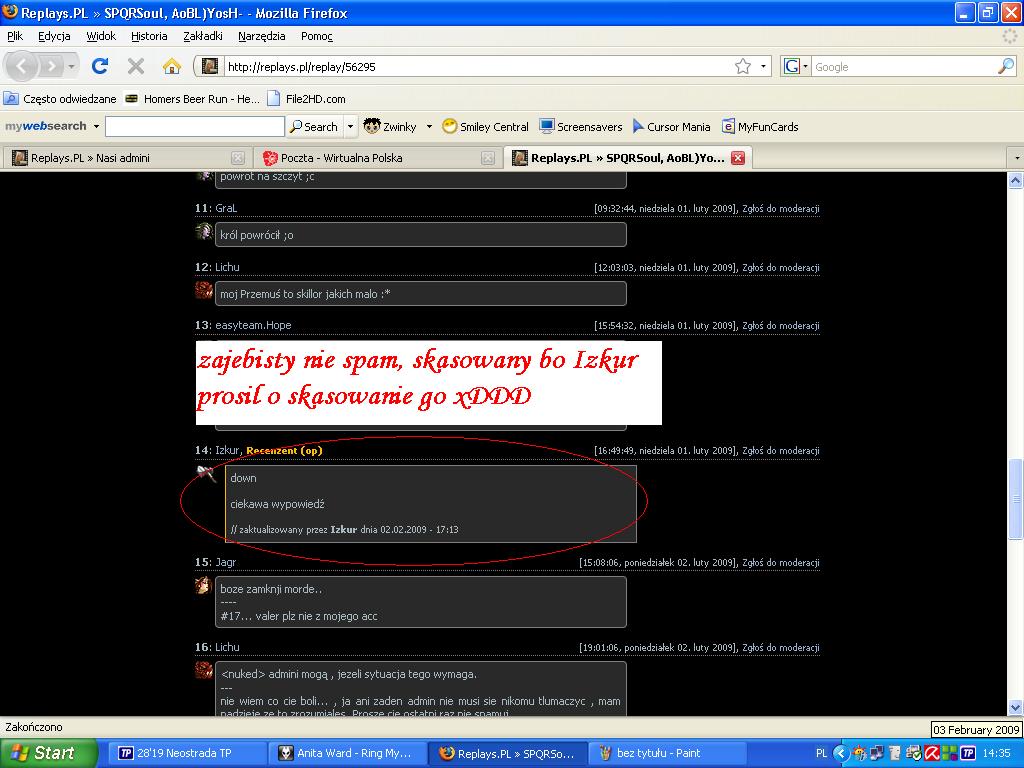Open the Zakładki menu
The height and width of the screenshot is (768, 1024).
pyautogui.click(x=203, y=36)
